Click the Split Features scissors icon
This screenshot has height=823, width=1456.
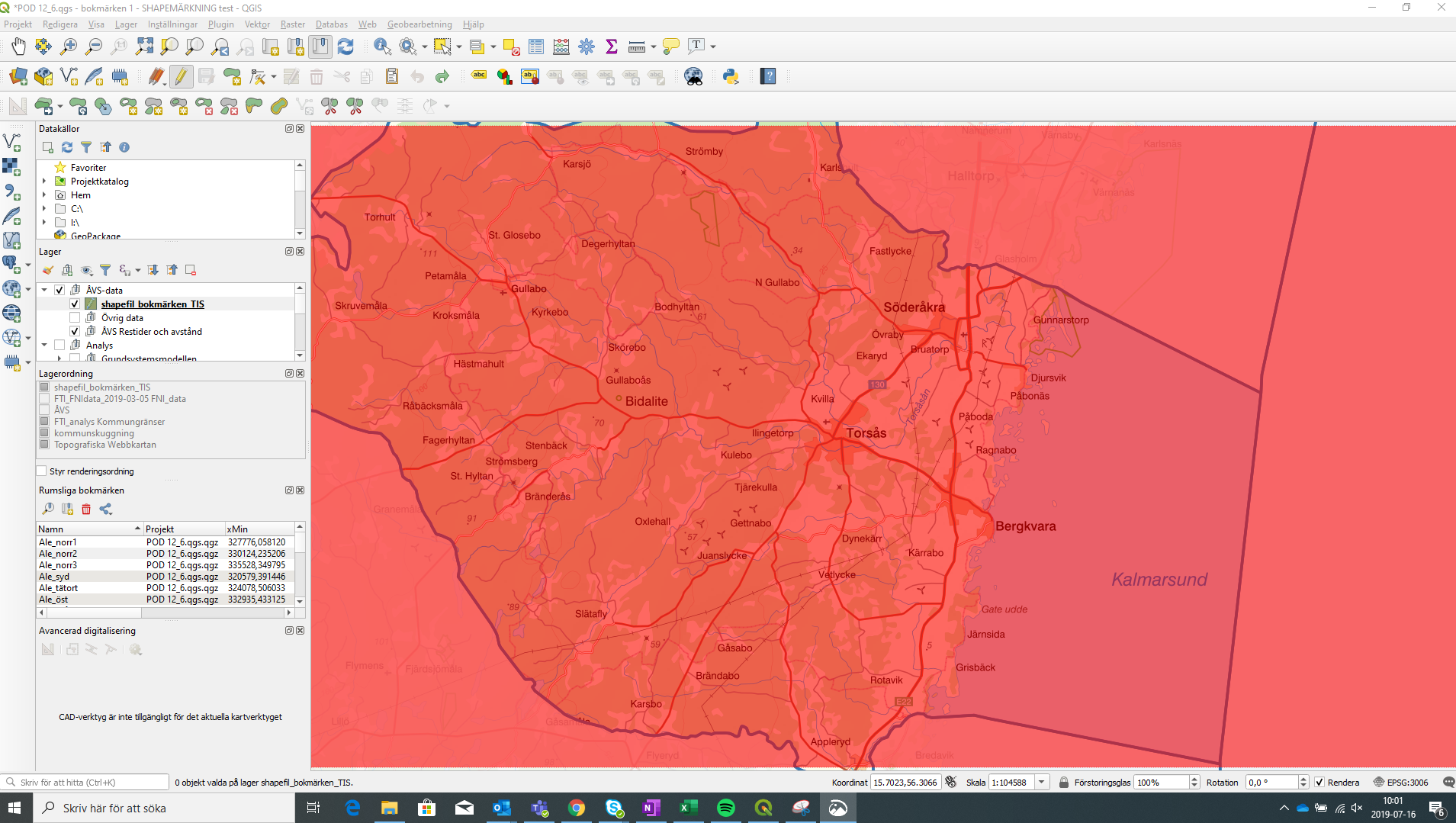coord(329,106)
